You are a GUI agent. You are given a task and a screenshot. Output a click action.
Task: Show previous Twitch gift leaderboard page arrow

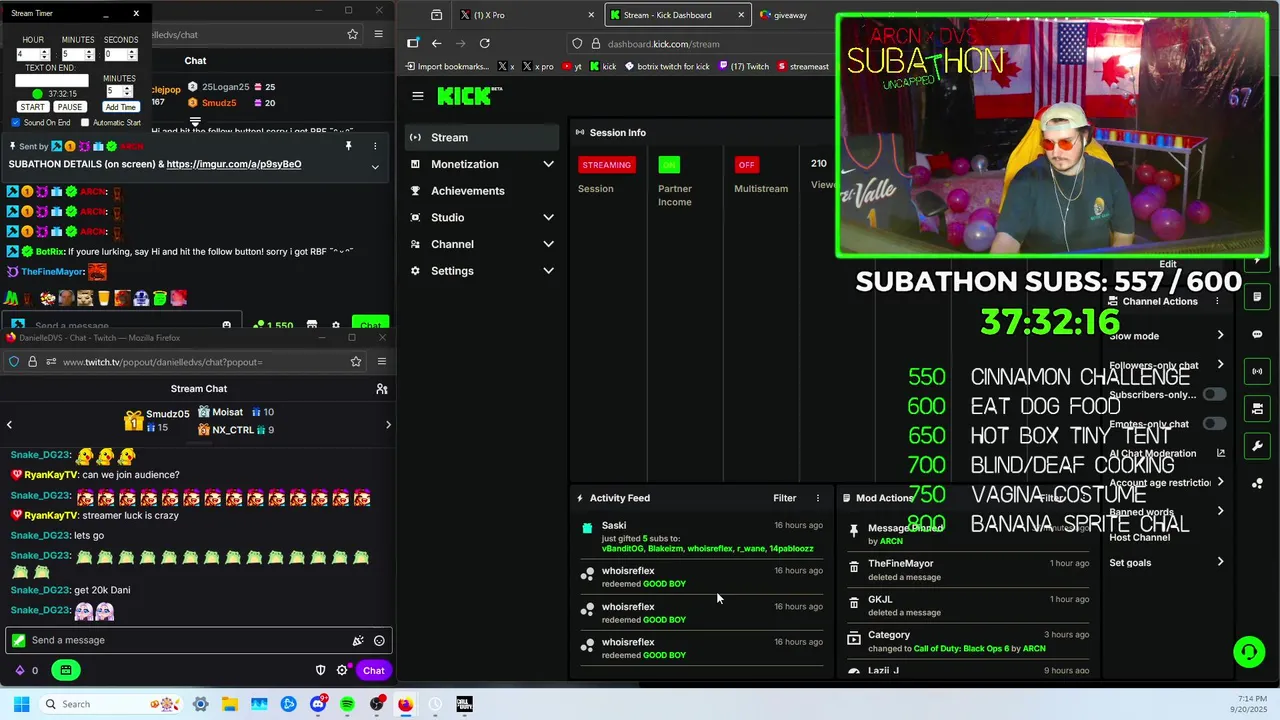[x=9, y=425]
